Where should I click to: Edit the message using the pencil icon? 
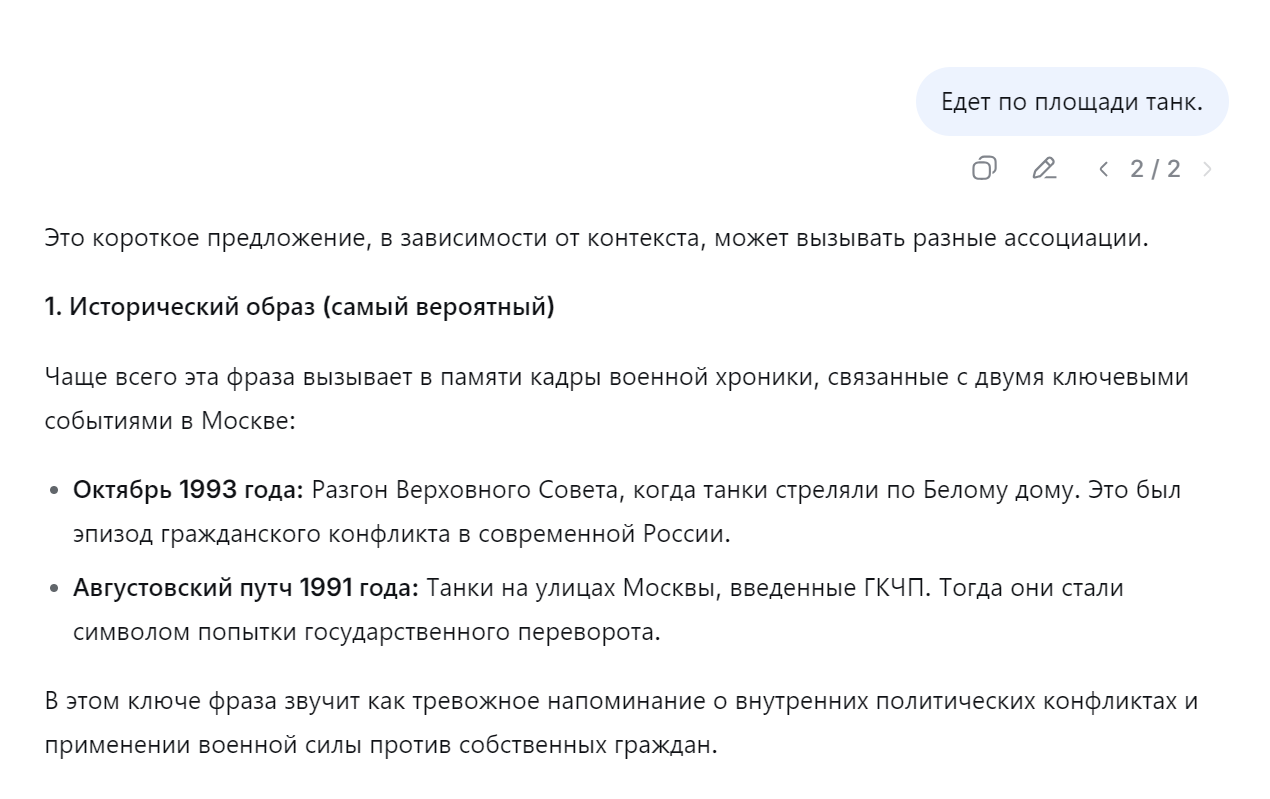(1044, 168)
